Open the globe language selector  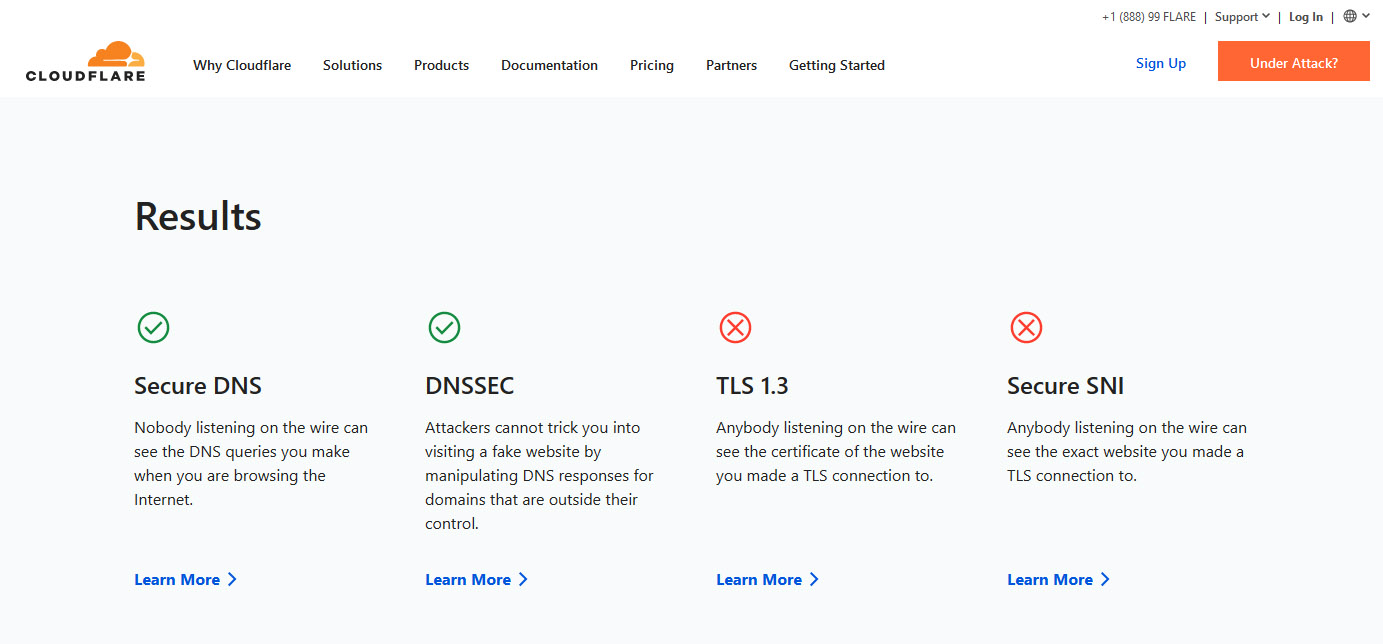pyautogui.click(x=1350, y=16)
